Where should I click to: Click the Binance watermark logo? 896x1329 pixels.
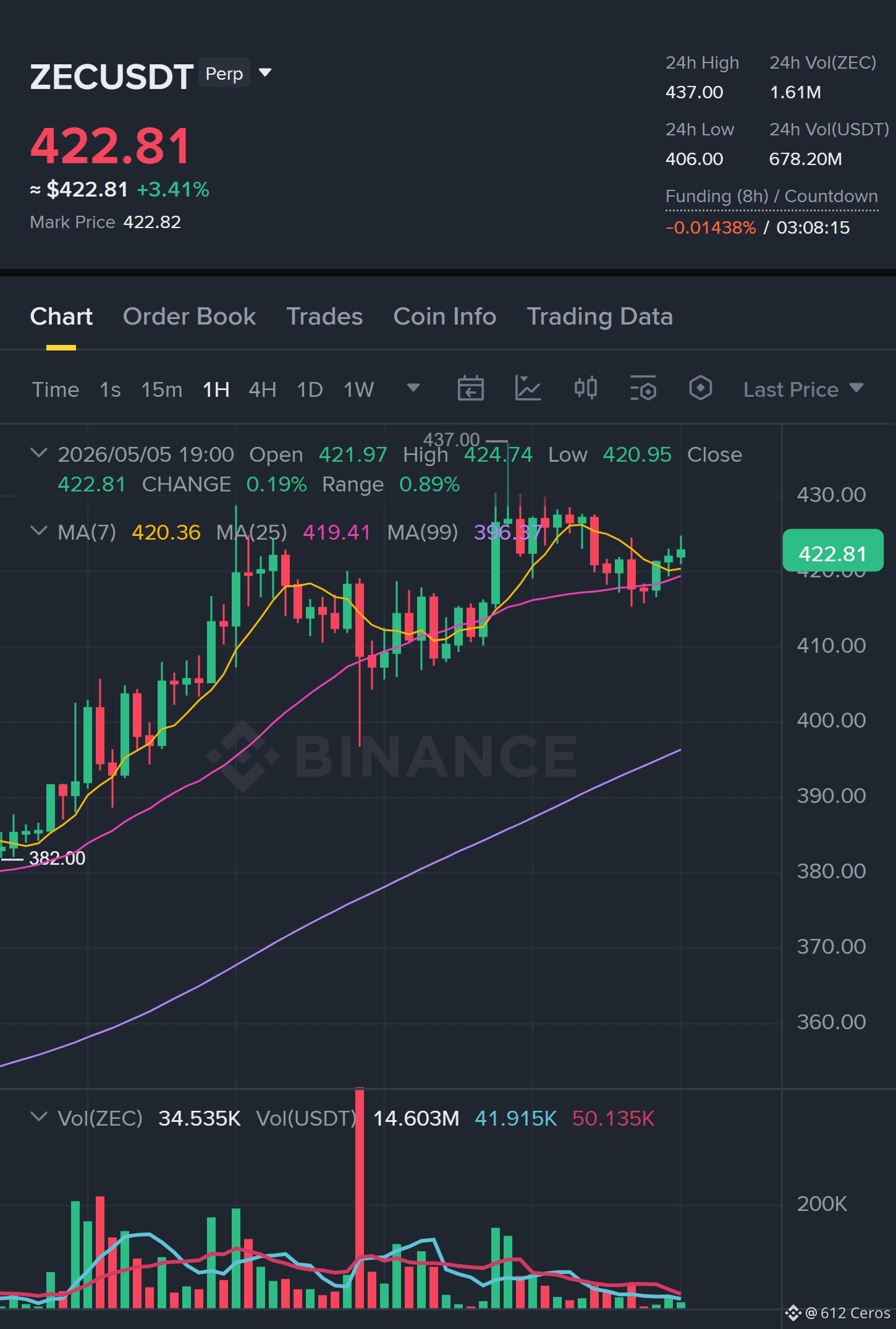392,757
